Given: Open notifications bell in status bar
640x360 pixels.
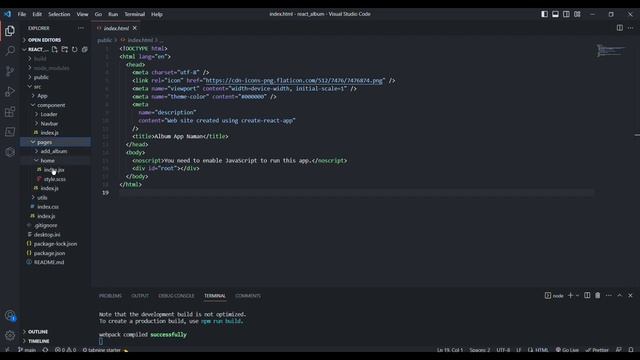Looking at the screenshot, I should 631,350.
